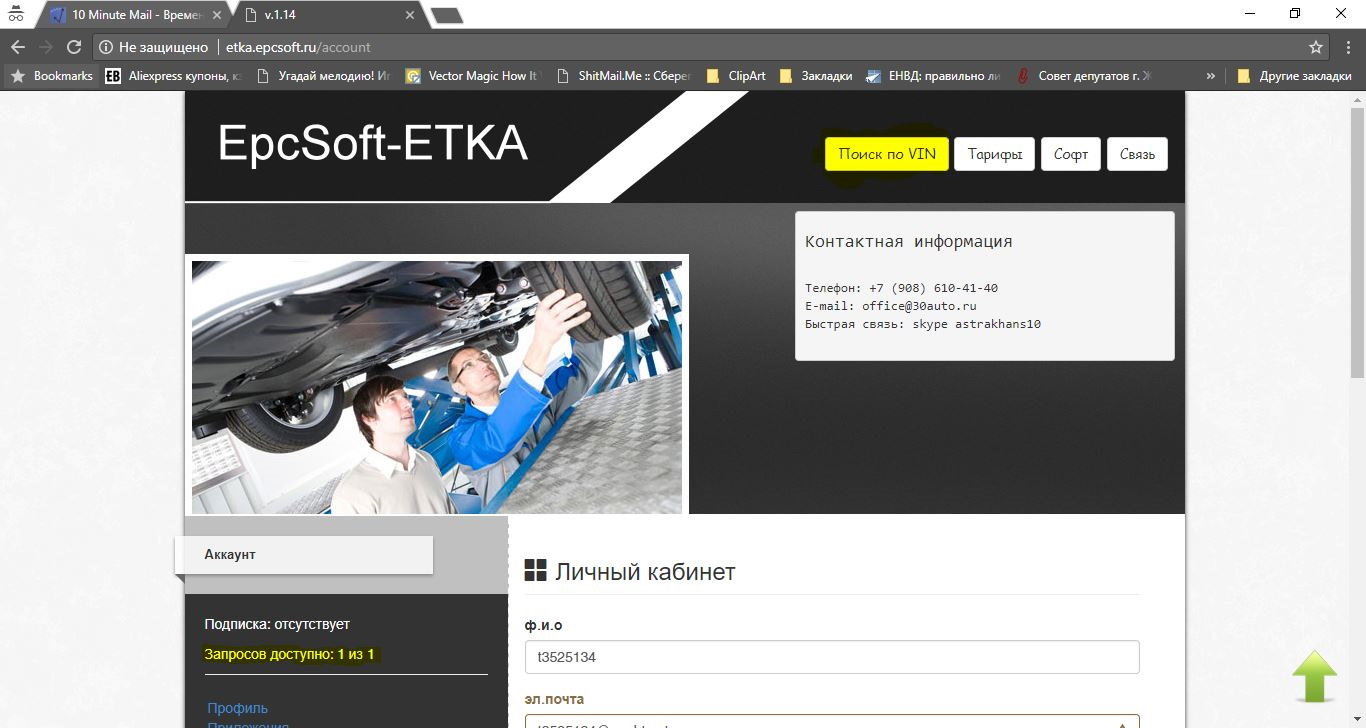Open the 'Угадай мелодию!' bookmark

pos(322,76)
